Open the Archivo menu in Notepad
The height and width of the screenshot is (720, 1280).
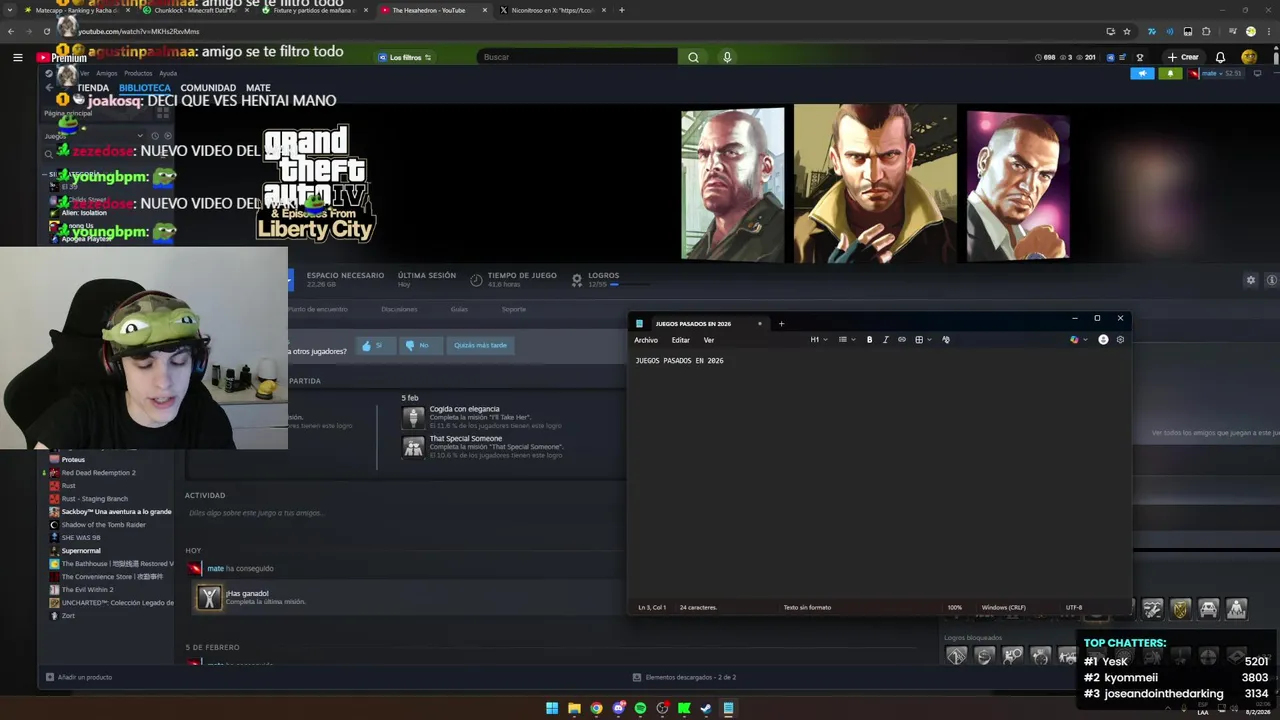click(646, 340)
